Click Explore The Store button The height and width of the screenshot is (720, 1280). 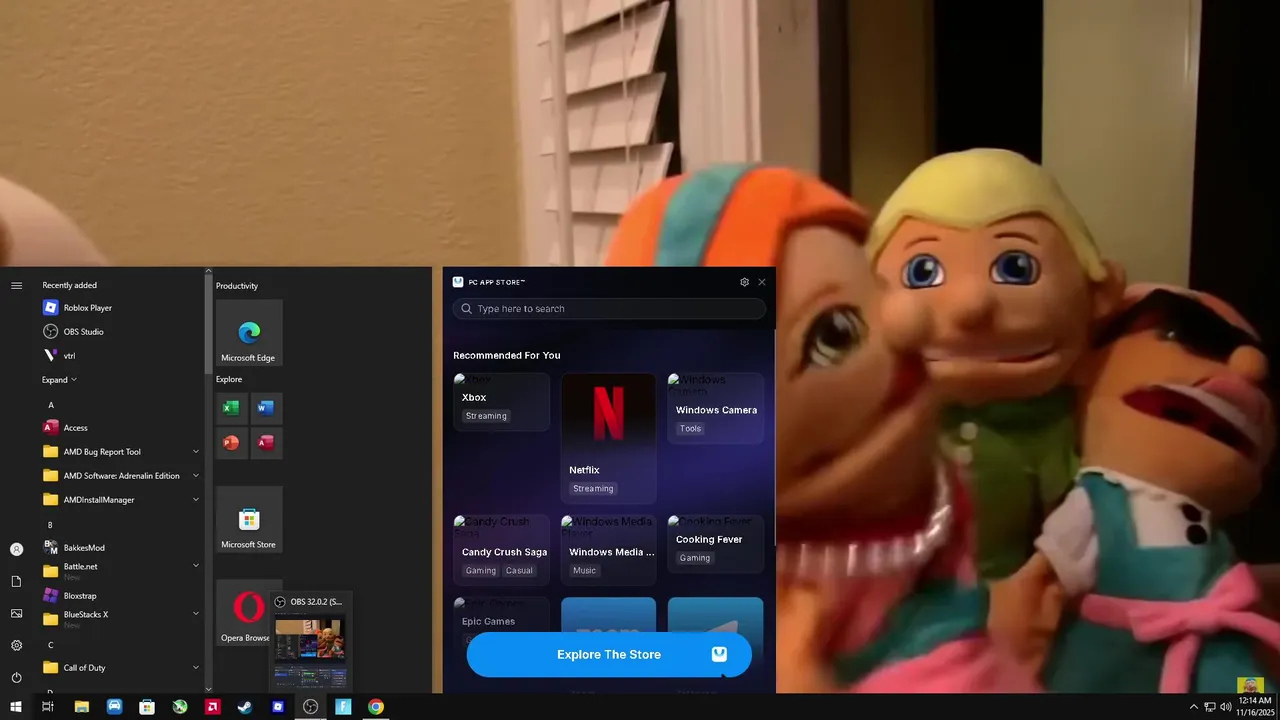coord(609,654)
